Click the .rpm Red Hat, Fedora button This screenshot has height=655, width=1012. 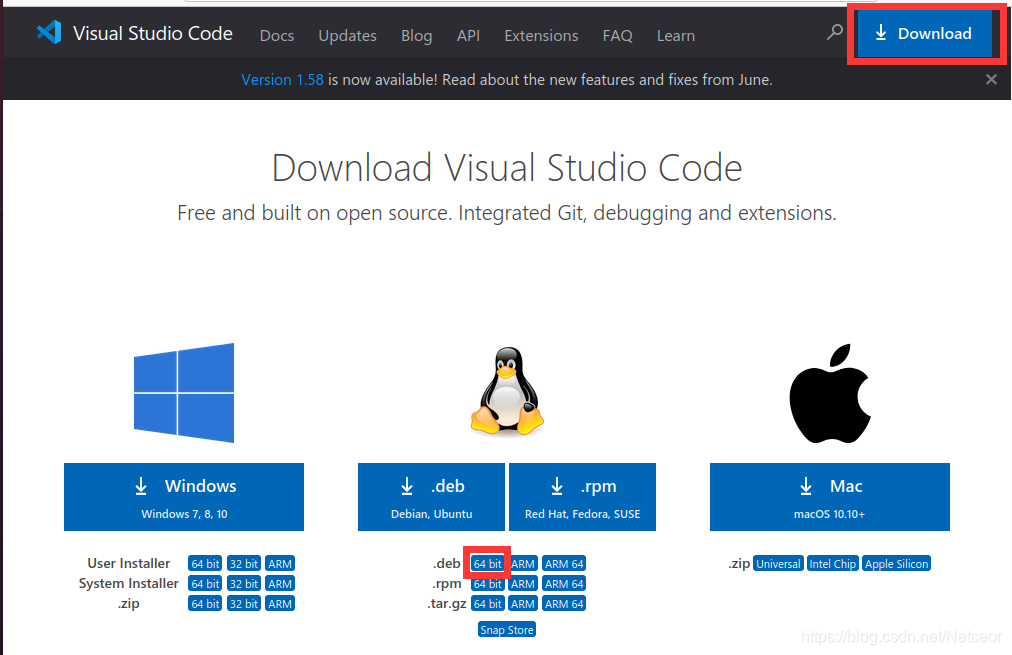point(582,497)
